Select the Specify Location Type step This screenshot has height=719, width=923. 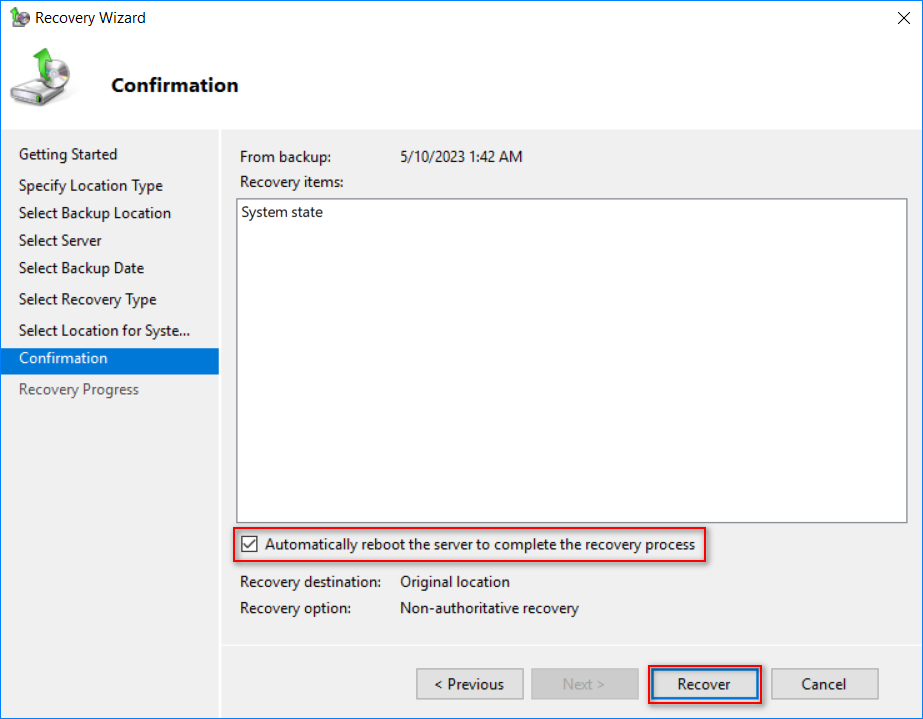91,185
